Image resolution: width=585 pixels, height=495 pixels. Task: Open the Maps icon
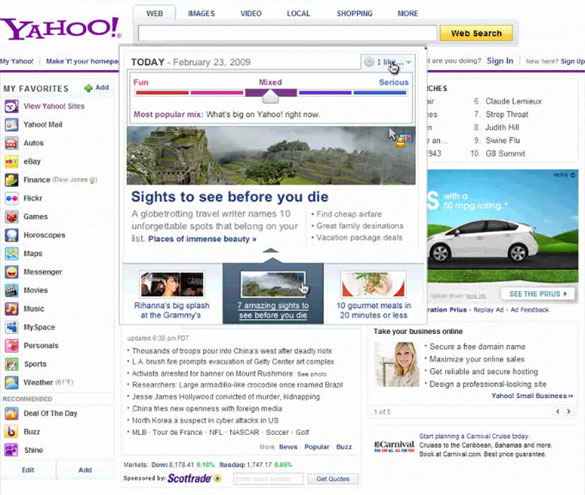pyautogui.click(x=12, y=254)
